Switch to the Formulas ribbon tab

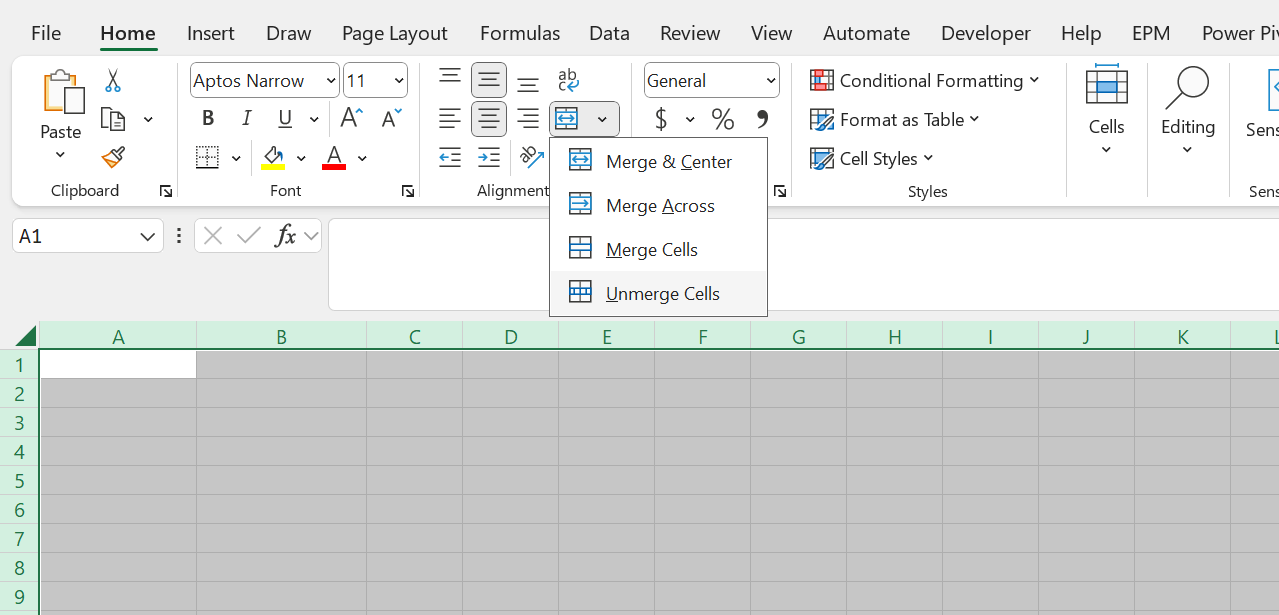pos(520,33)
